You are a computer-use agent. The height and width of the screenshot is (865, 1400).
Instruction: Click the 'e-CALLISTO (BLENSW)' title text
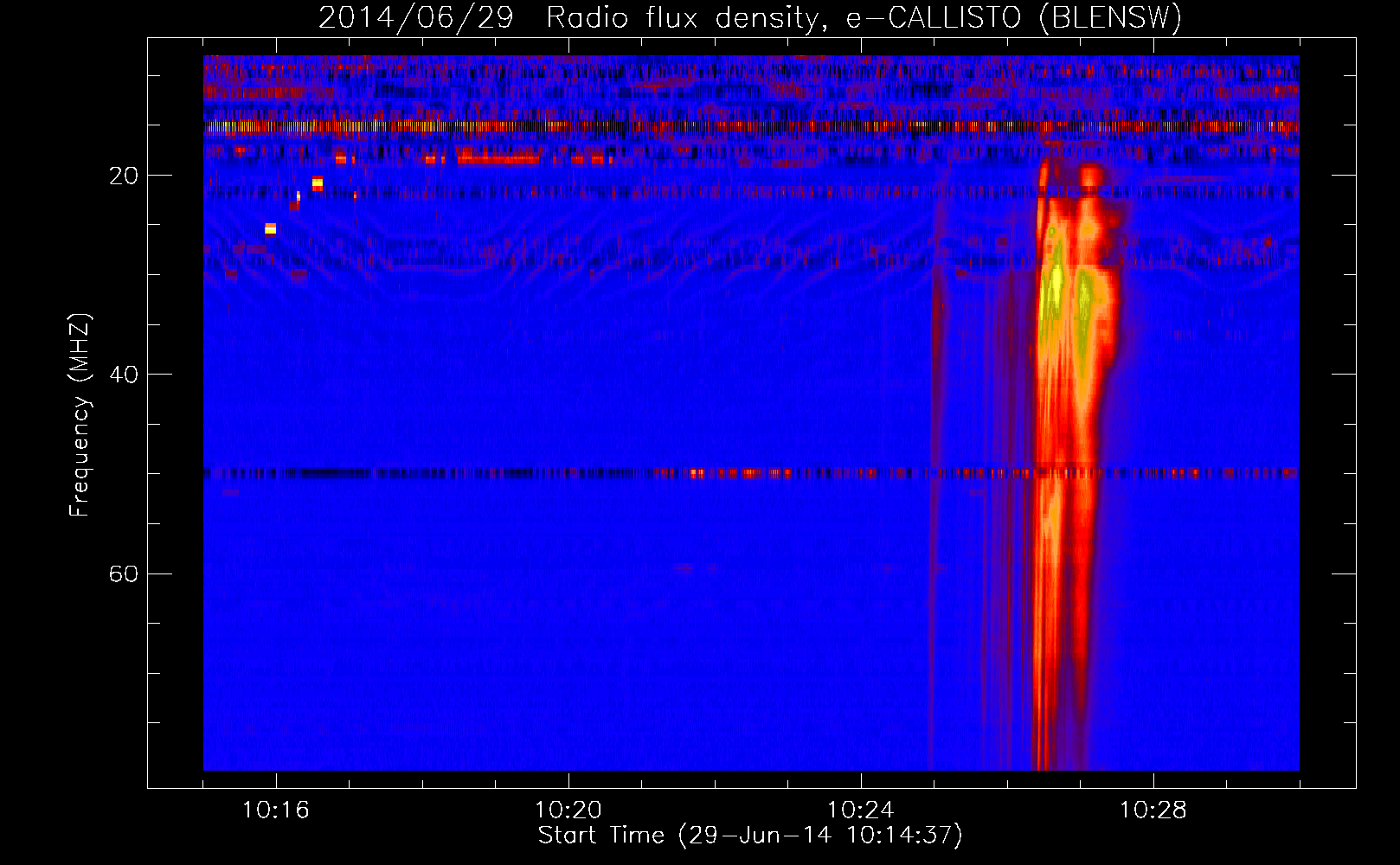pyautogui.click(x=1014, y=17)
